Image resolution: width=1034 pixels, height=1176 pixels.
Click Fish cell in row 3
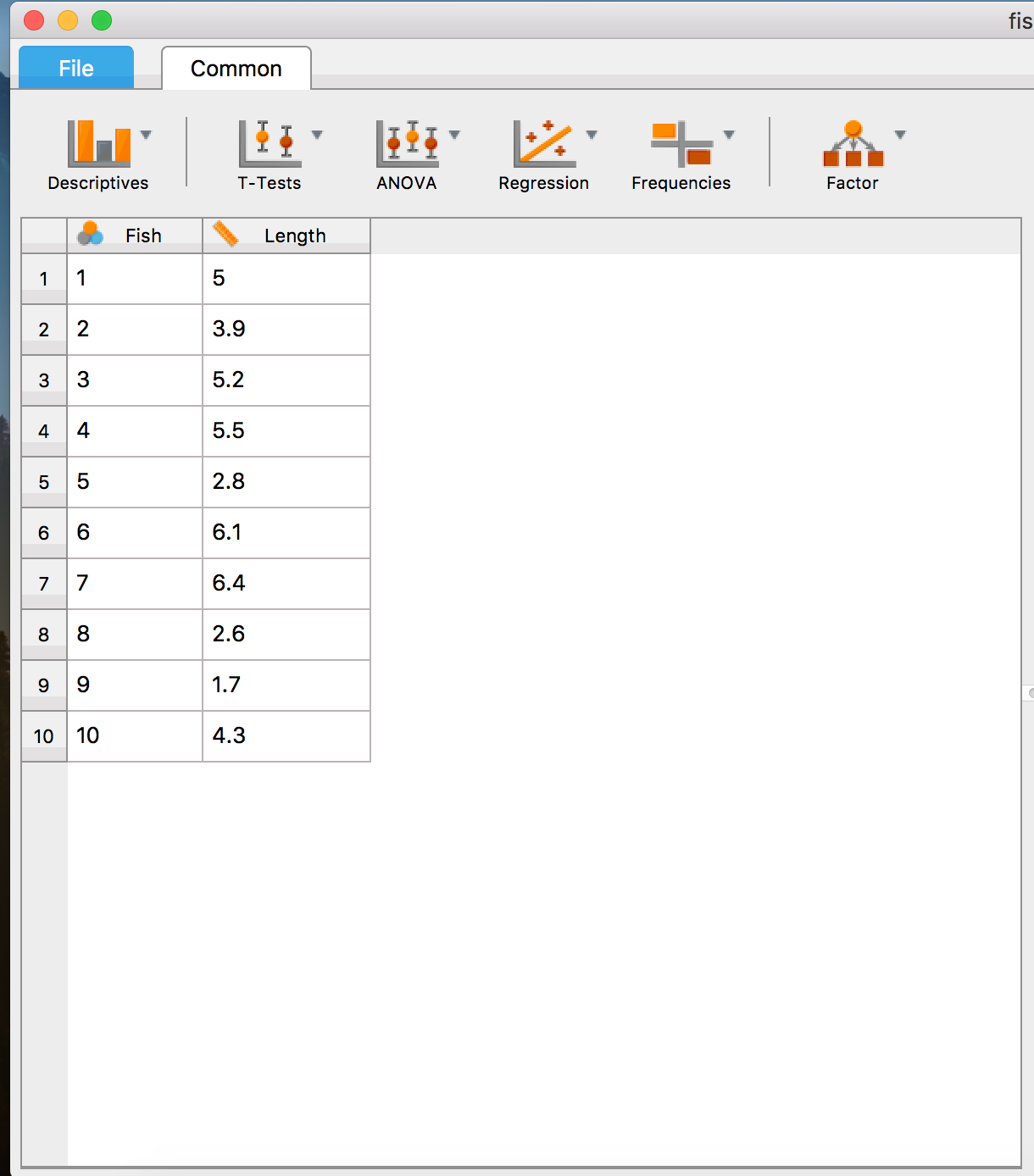(135, 380)
